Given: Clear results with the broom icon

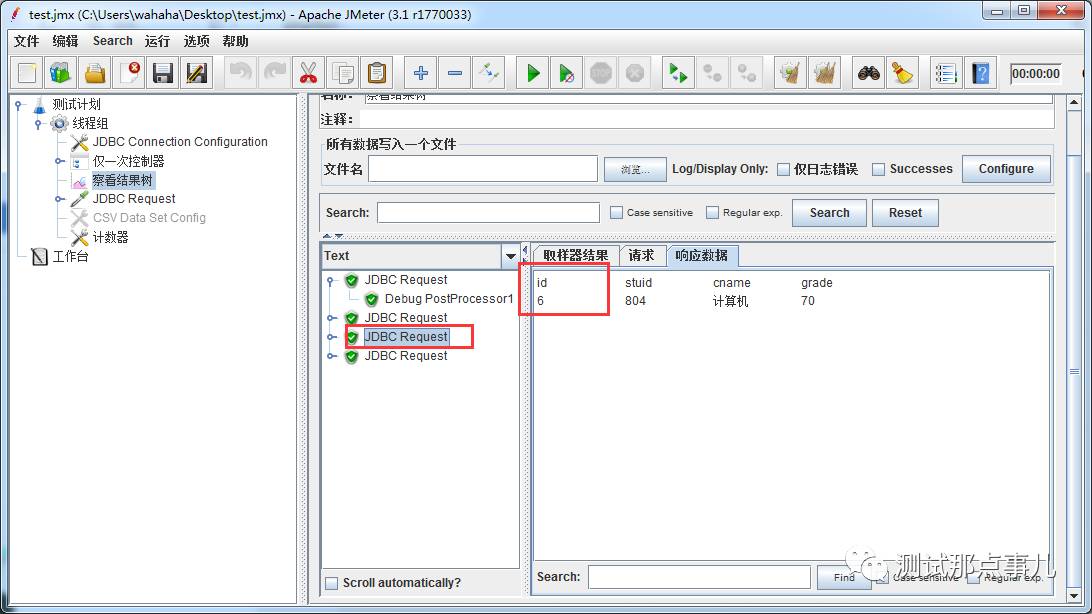Looking at the screenshot, I should [790, 73].
